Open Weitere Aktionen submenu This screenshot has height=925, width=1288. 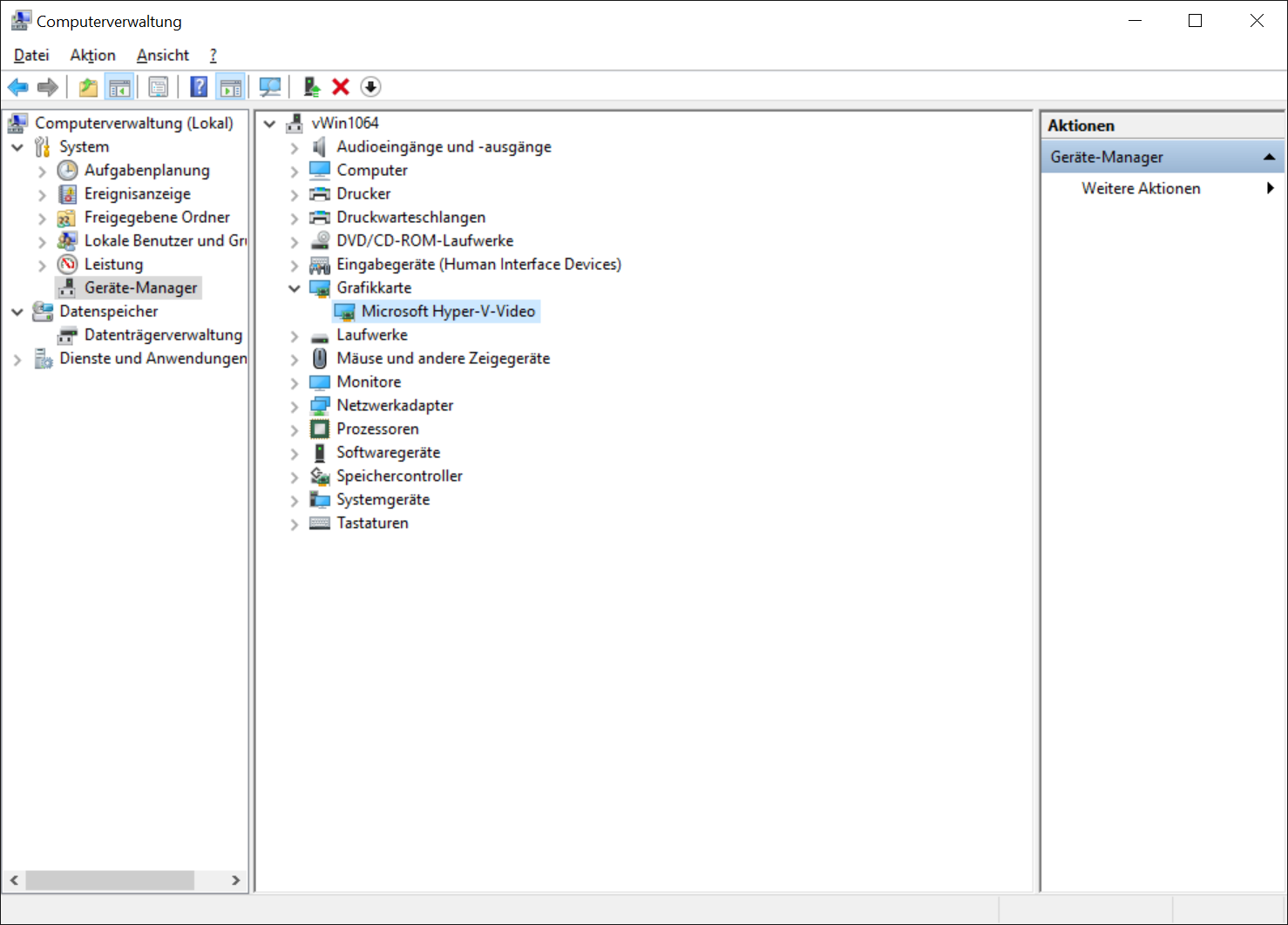coord(1163,188)
